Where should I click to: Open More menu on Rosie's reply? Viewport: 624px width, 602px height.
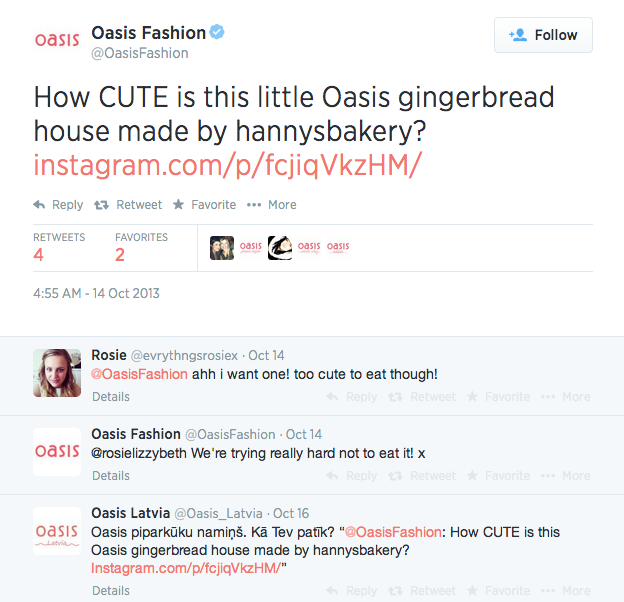pos(566,397)
